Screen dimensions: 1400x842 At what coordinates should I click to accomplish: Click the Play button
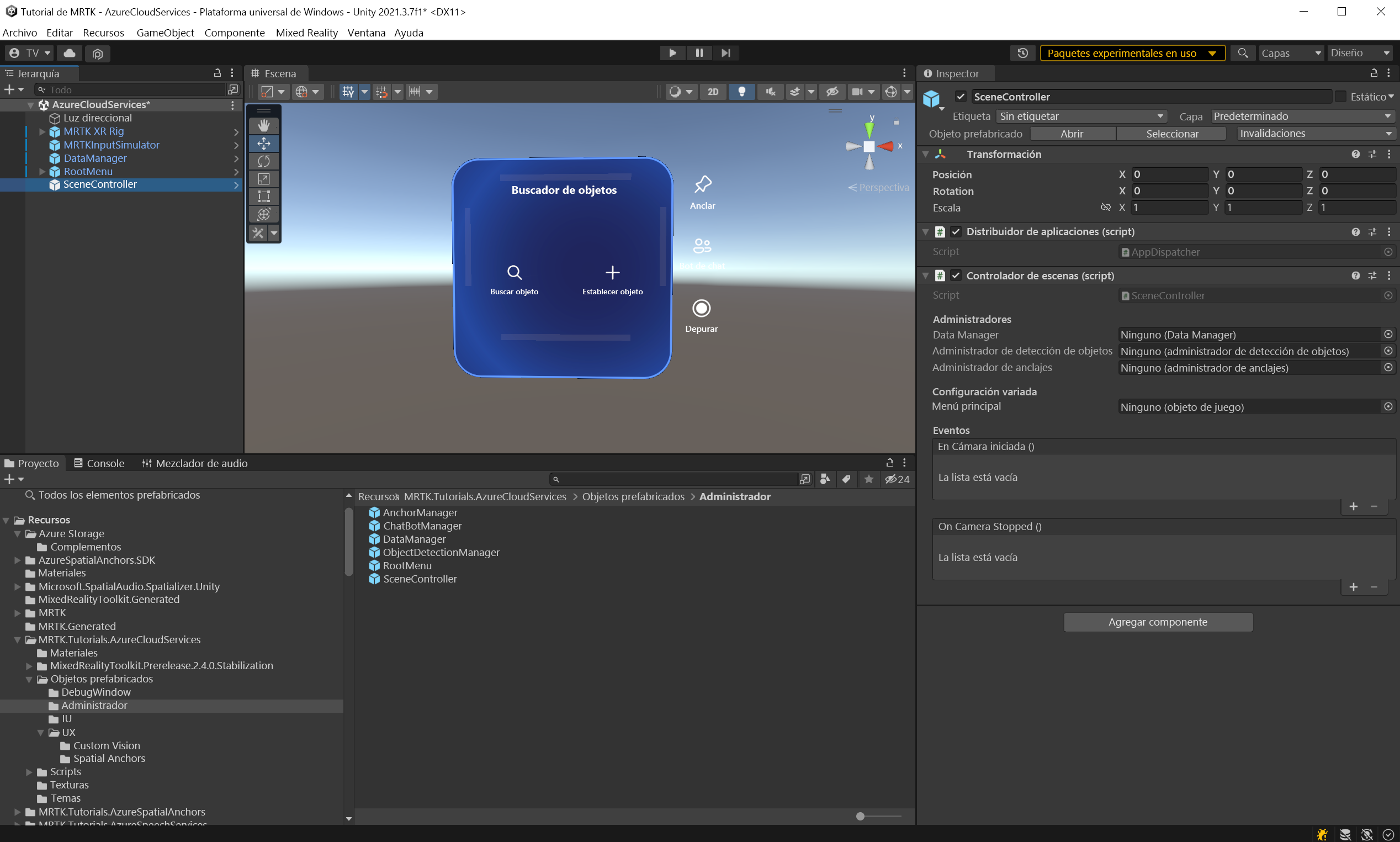(672, 53)
